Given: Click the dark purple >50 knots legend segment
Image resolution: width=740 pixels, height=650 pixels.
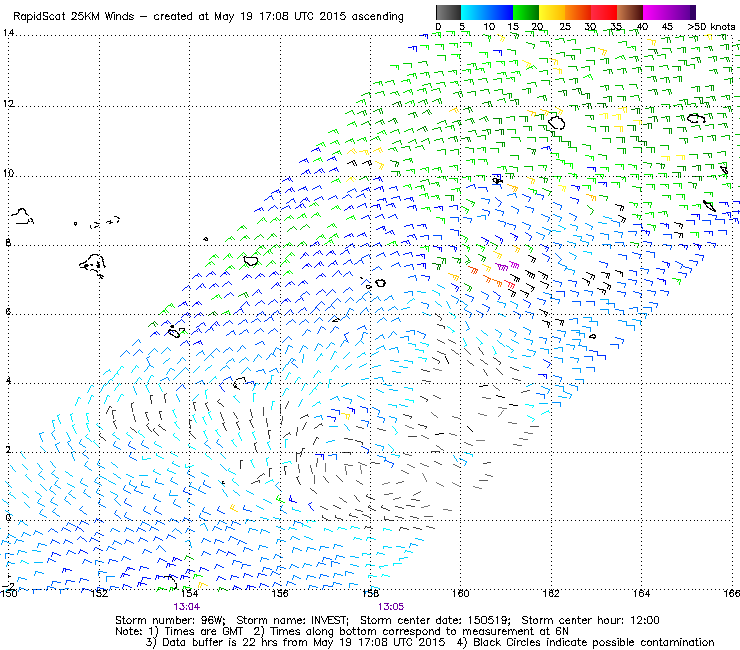Looking at the screenshot, I should [x=693, y=12].
